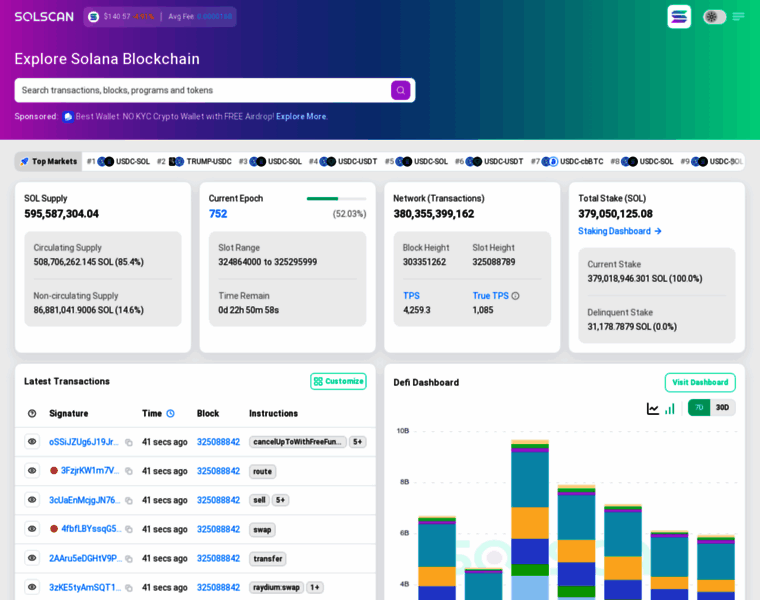760x600 pixels.
Task: Click the red failed status dot on 3FzjrKW1m7V
Action: click(54, 471)
